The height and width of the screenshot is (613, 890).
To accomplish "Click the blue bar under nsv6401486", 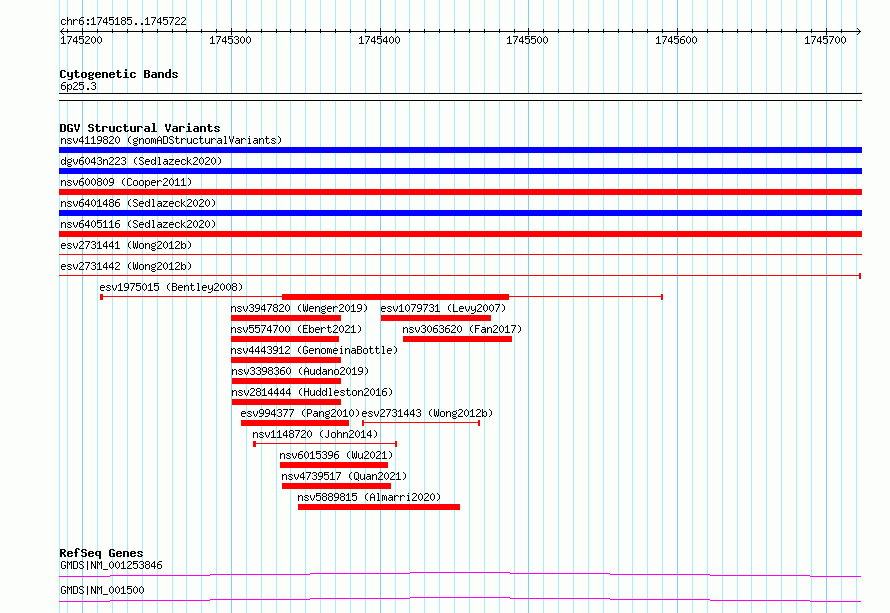I will pos(460,213).
